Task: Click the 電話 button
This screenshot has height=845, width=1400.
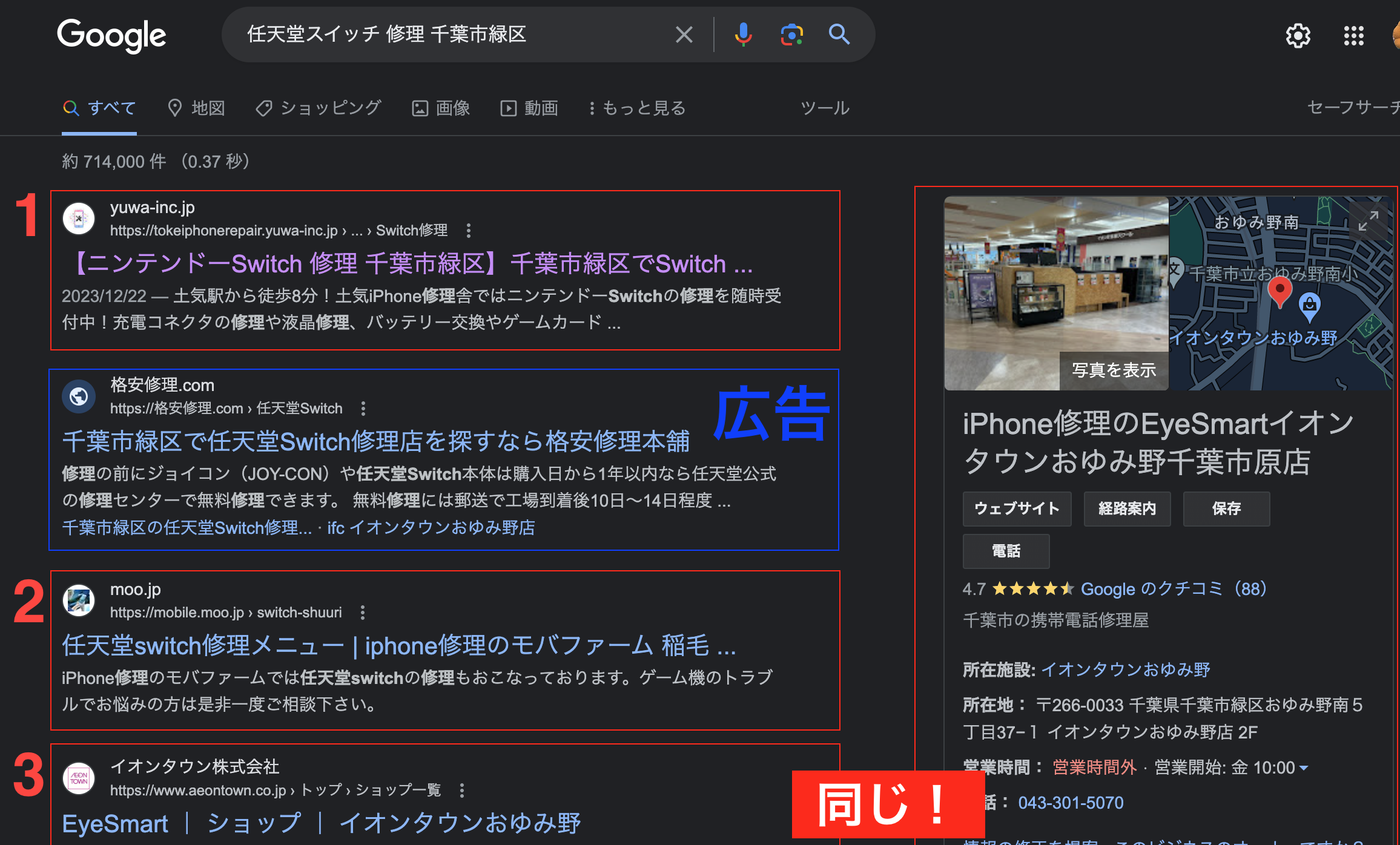Action: (x=1006, y=551)
